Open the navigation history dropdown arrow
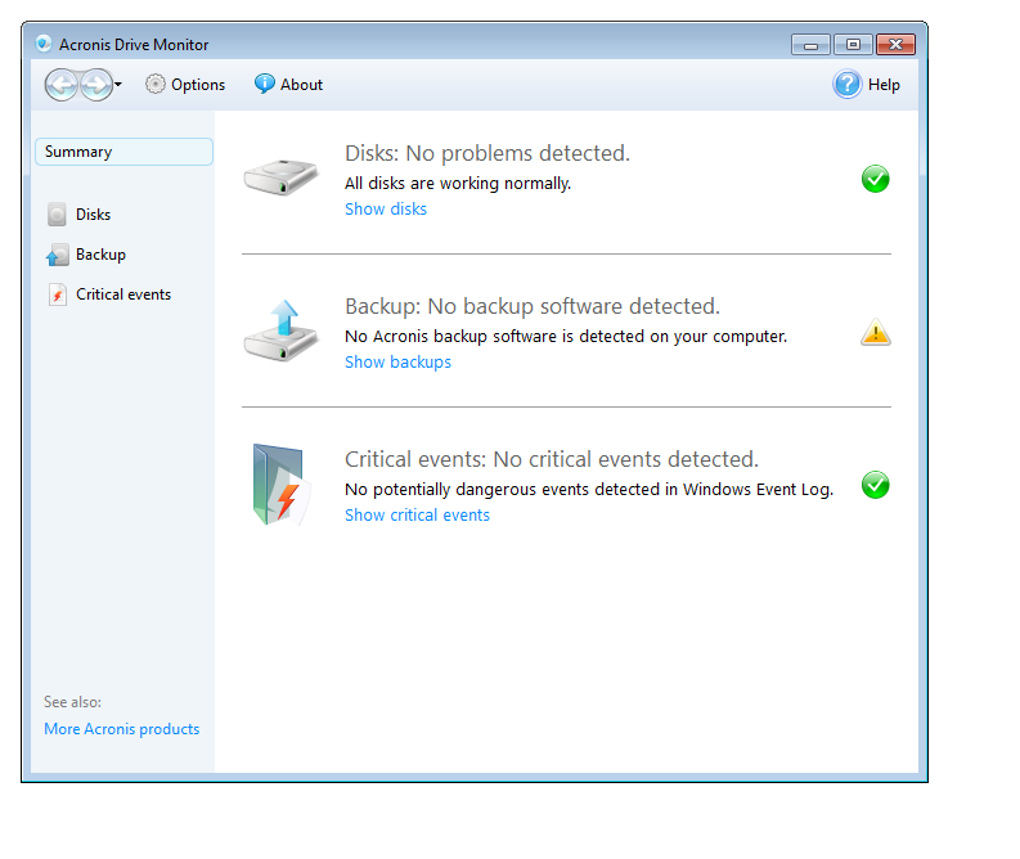1020x859 pixels. click(x=118, y=84)
